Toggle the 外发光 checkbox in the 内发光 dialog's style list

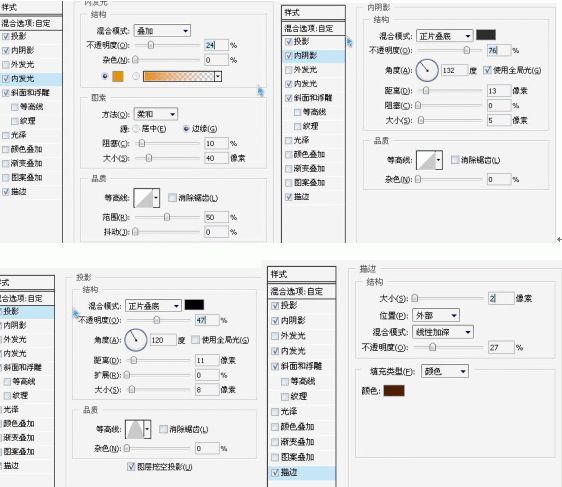6,65
